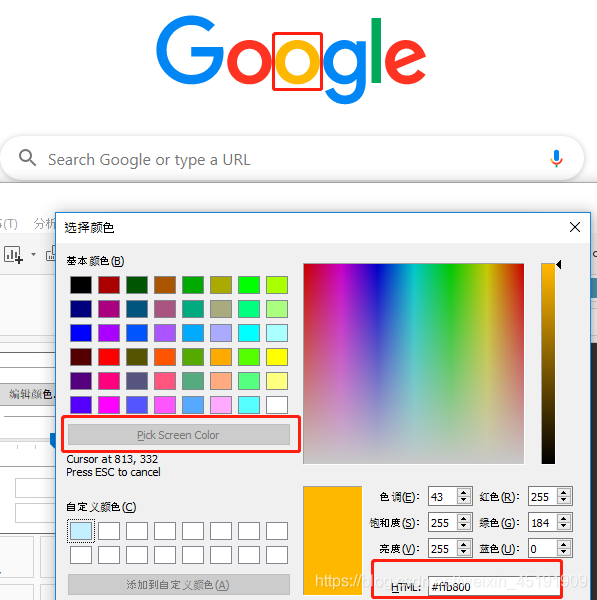Click the yellow-orange current color preview

(x=333, y=540)
